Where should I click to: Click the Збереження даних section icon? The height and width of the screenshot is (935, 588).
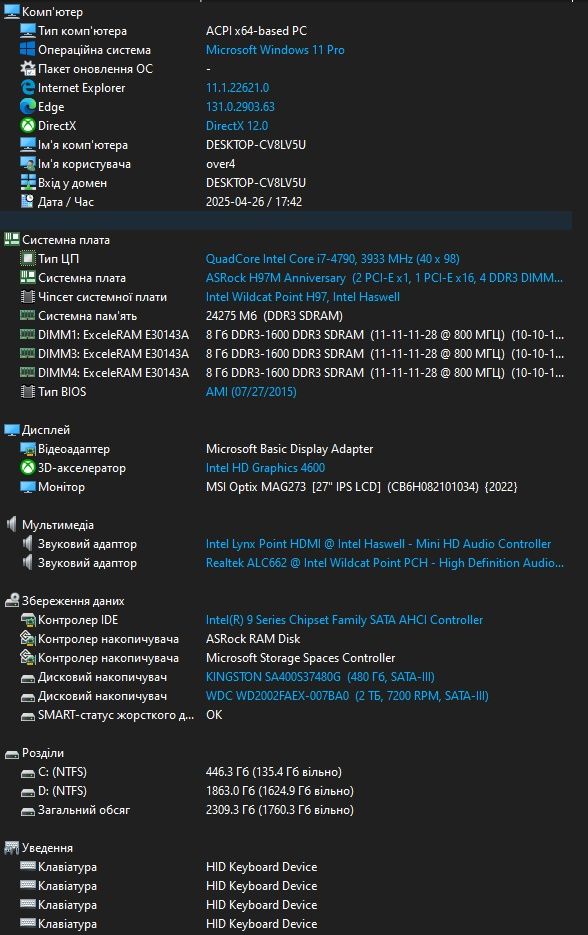(11, 600)
